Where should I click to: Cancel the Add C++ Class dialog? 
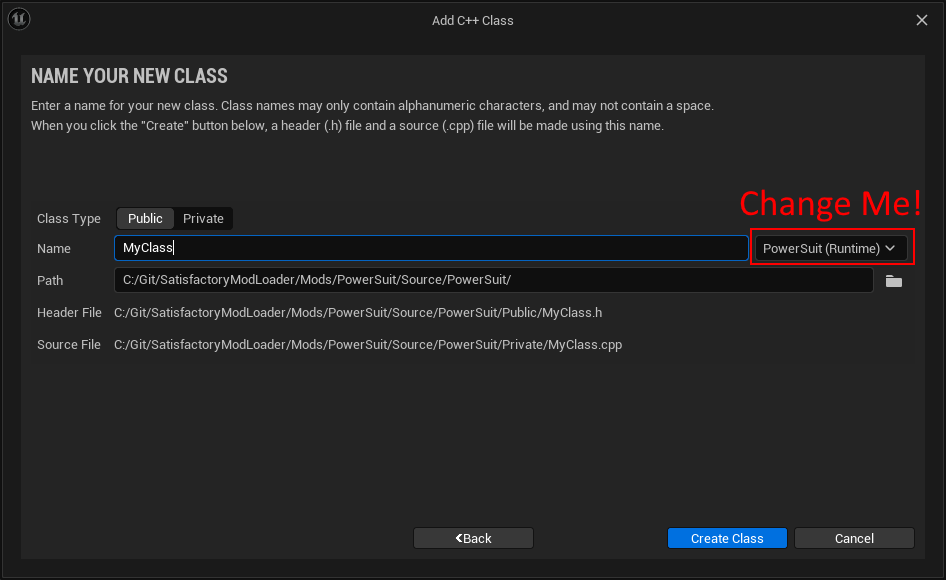(x=854, y=538)
